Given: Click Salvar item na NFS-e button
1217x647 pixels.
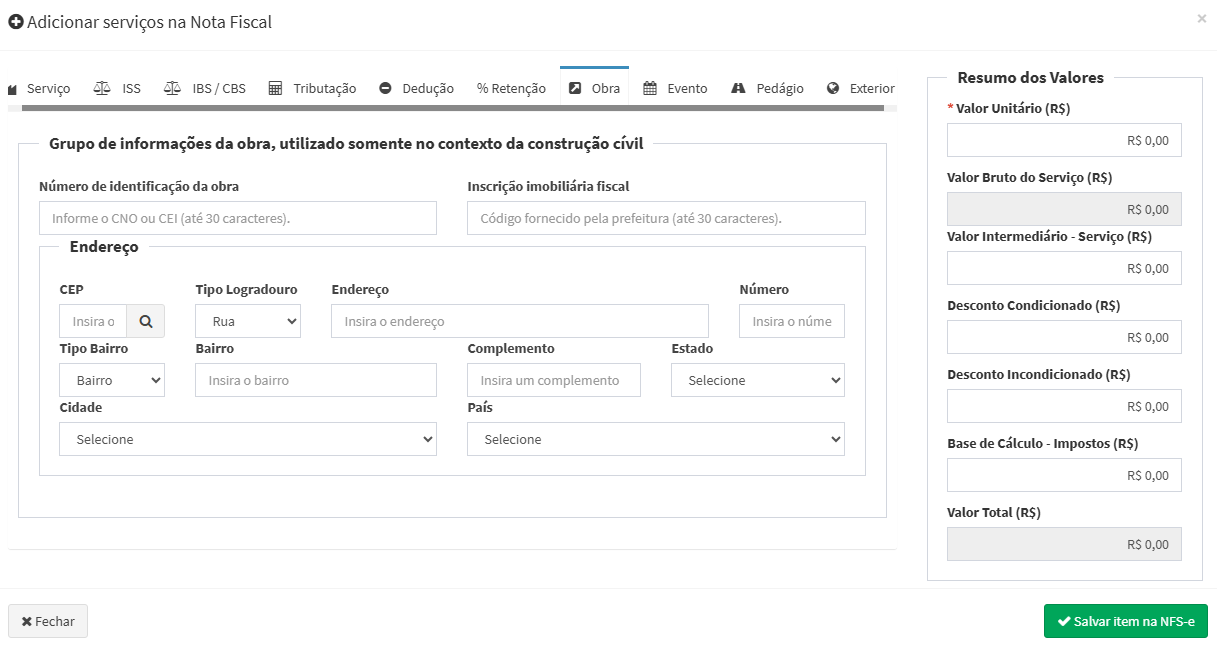Looking at the screenshot, I should (x=1125, y=621).
